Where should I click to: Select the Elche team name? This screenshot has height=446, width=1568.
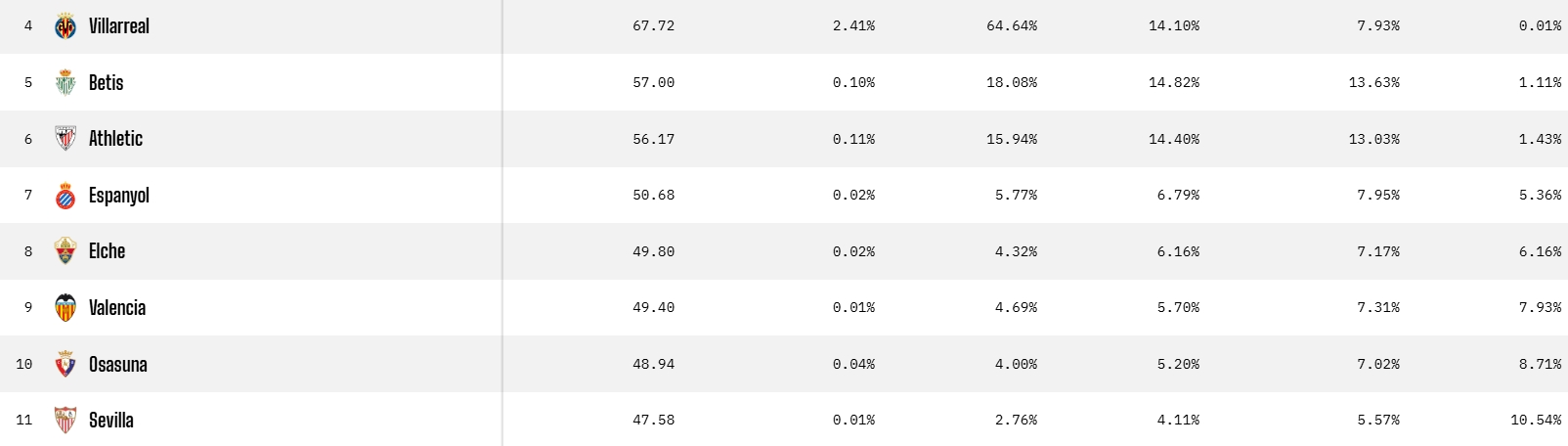107,251
